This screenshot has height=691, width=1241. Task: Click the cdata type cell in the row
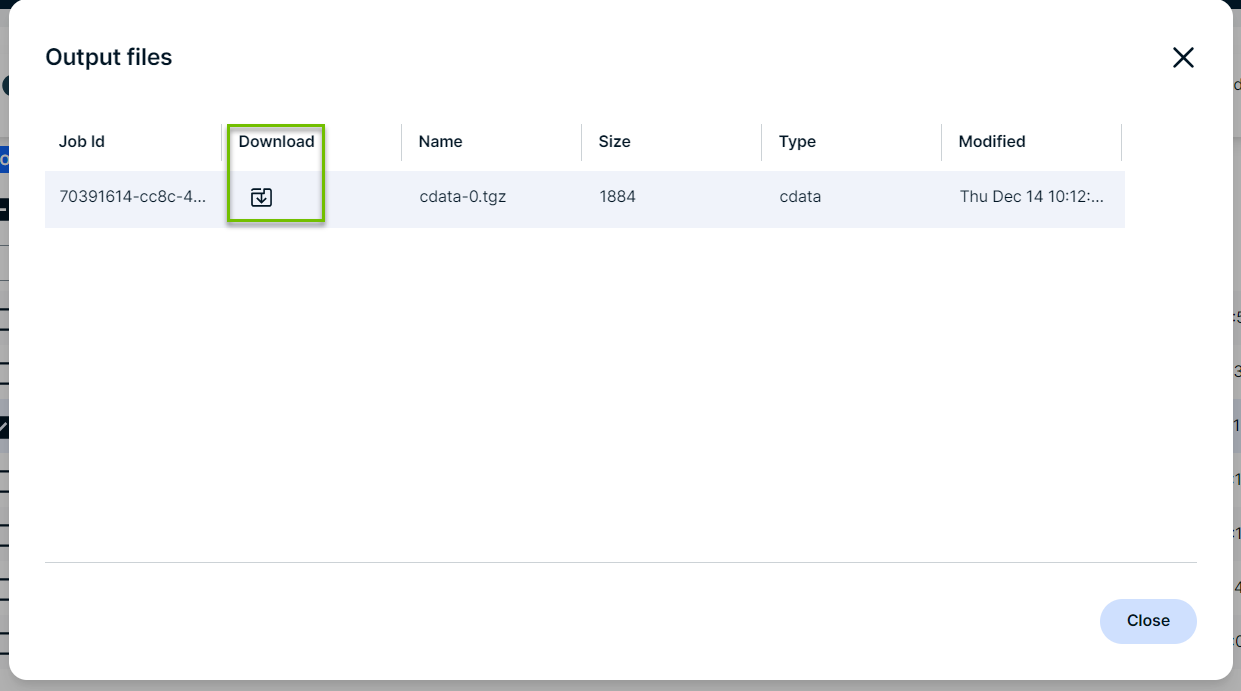(800, 197)
